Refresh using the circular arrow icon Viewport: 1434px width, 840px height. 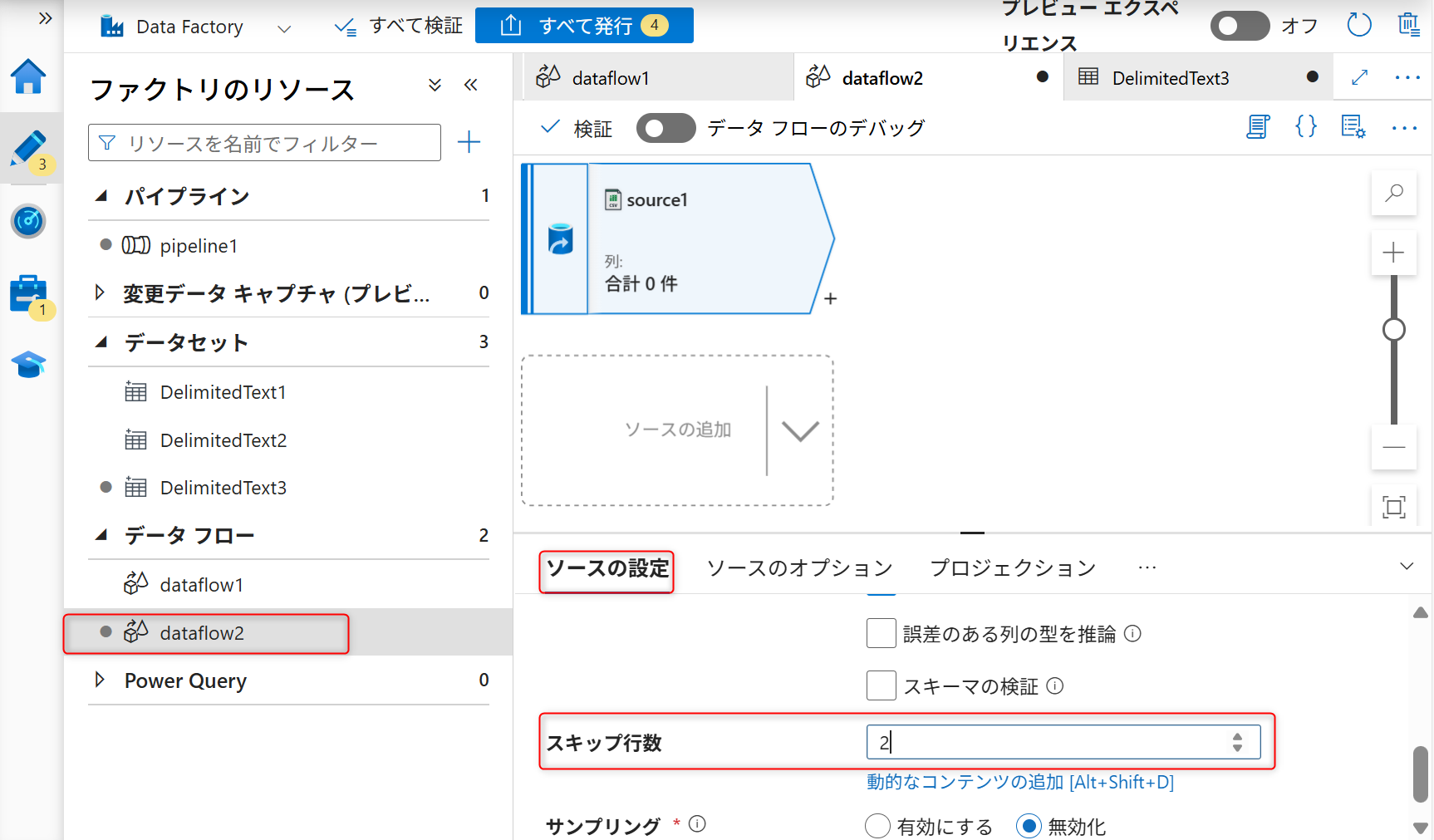pyautogui.click(x=1359, y=25)
